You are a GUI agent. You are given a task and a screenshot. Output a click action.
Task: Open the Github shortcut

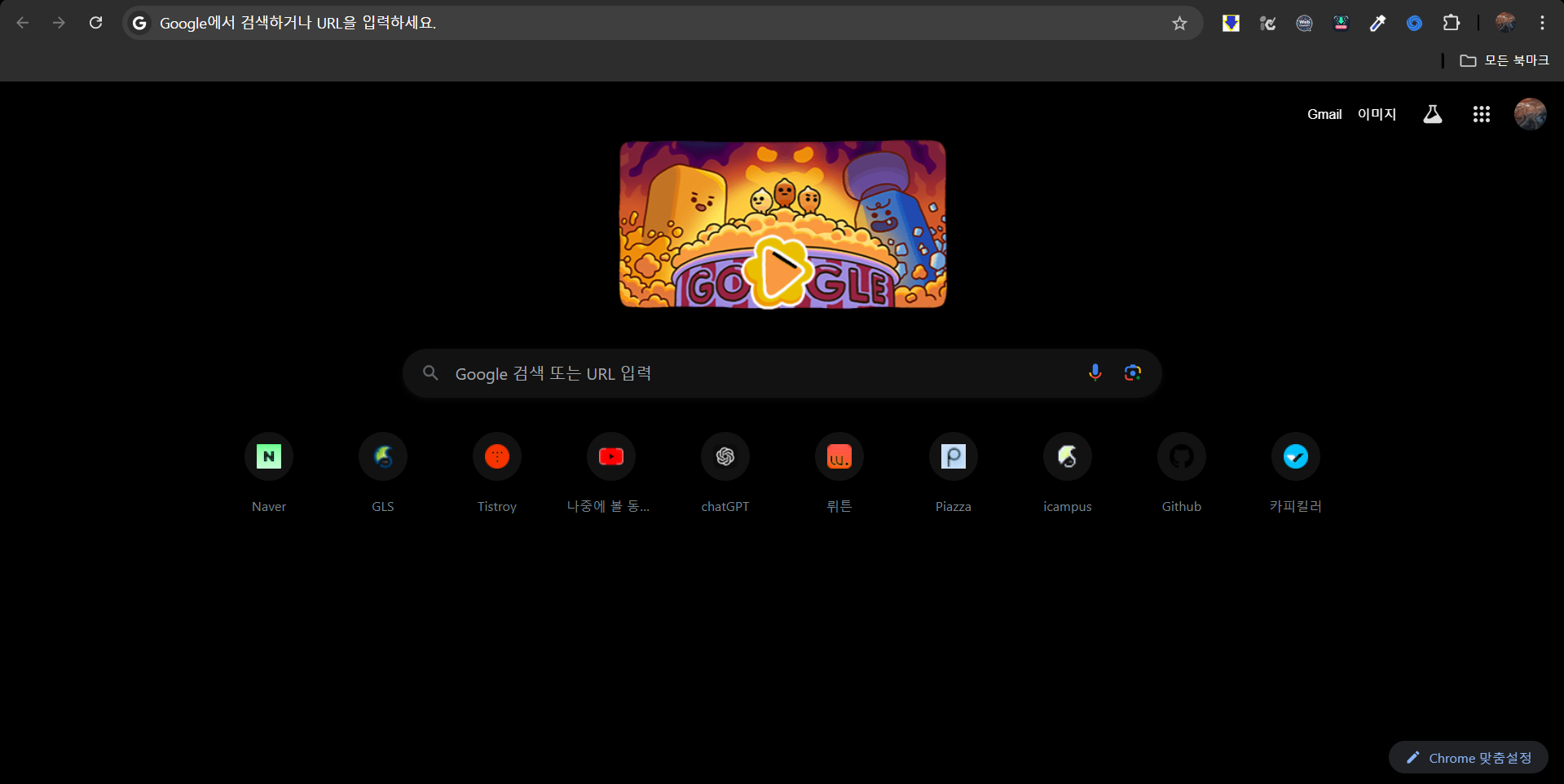pos(1181,456)
